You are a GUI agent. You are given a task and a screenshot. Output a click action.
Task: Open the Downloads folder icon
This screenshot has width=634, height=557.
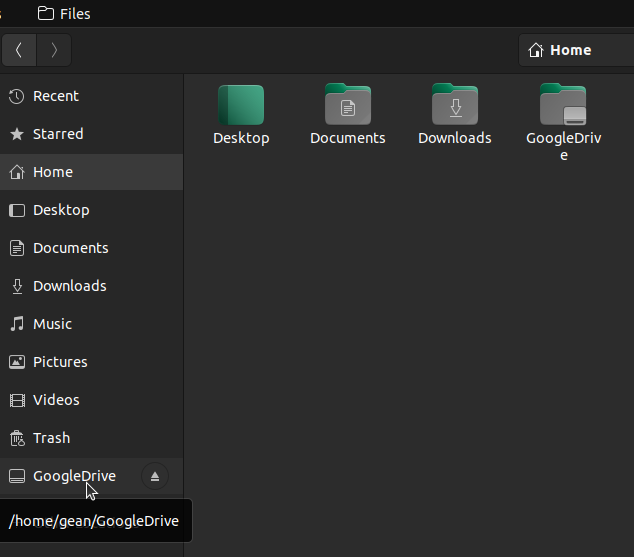click(x=455, y=106)
